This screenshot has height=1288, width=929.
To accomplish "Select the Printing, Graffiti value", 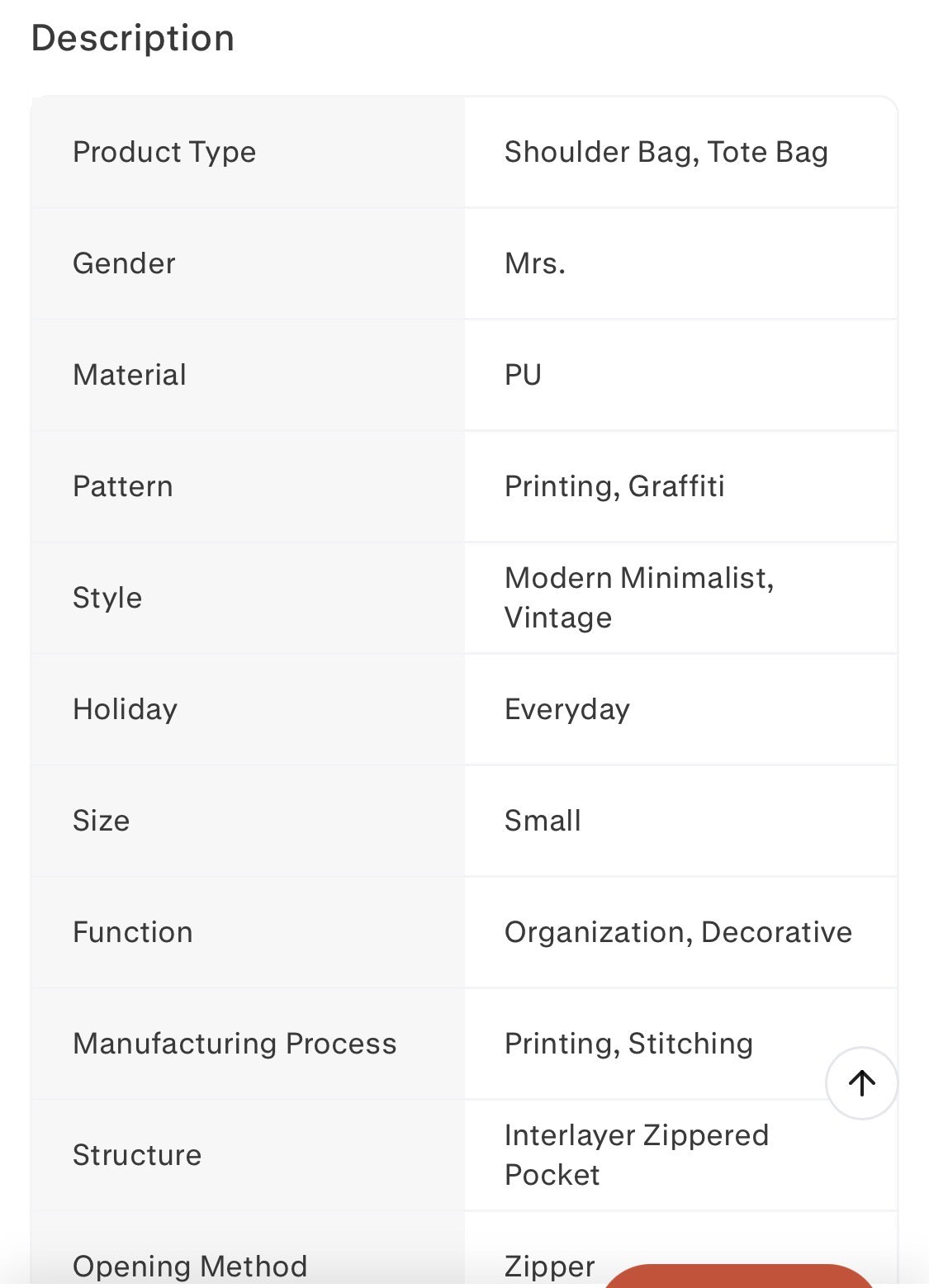I will pyautogui.click(x=614, y=486).
